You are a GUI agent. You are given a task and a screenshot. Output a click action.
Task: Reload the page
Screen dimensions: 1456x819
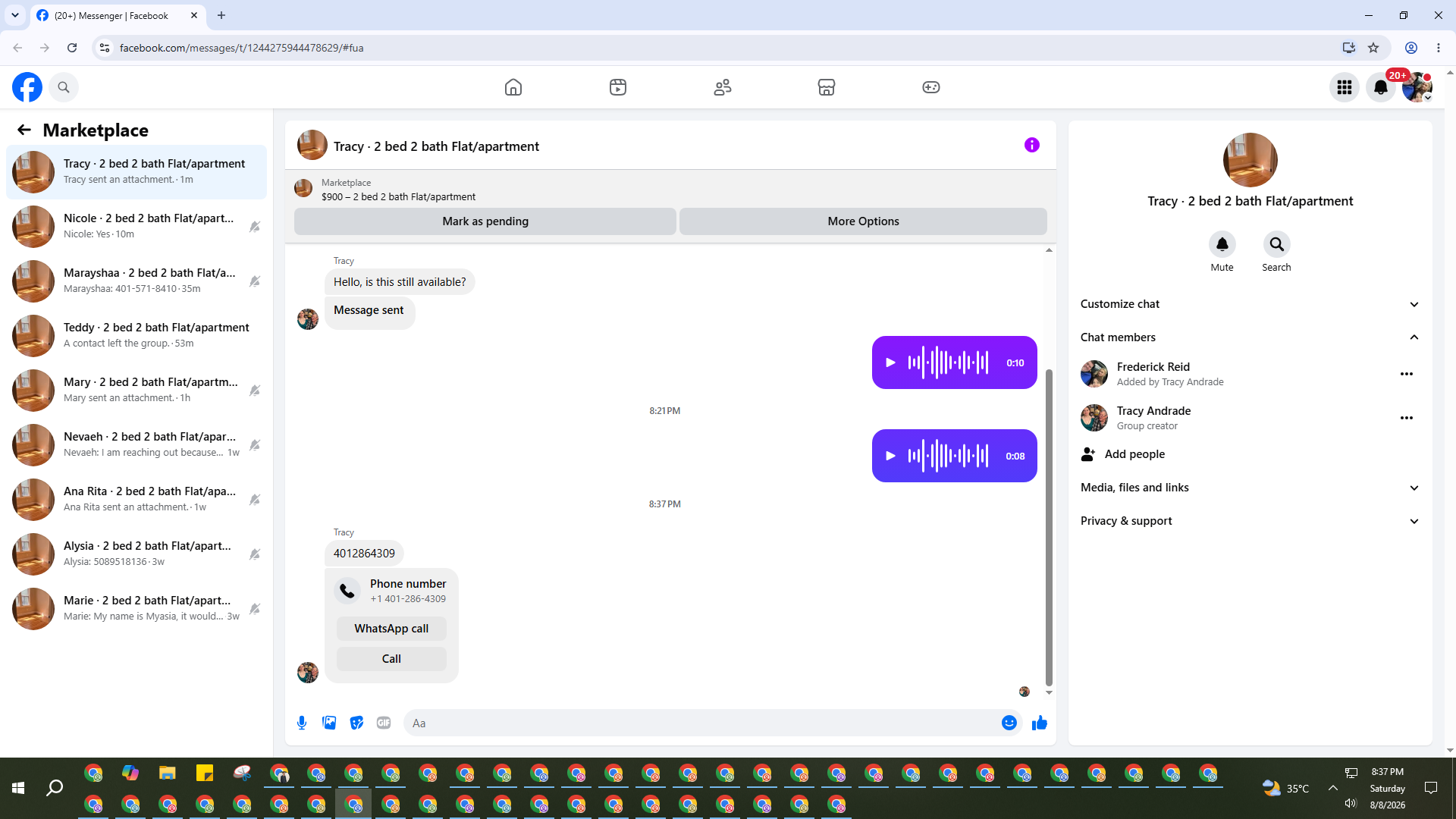coord(72,48)
